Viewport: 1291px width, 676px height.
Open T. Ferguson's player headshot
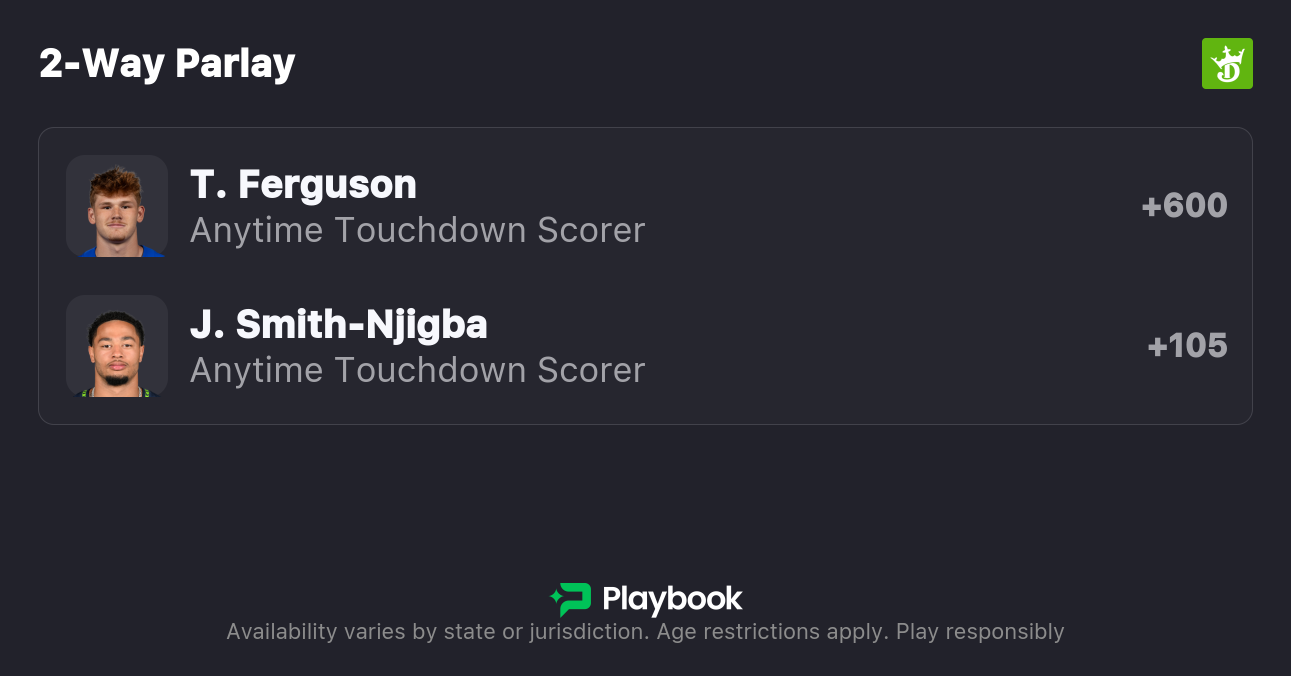117,206
